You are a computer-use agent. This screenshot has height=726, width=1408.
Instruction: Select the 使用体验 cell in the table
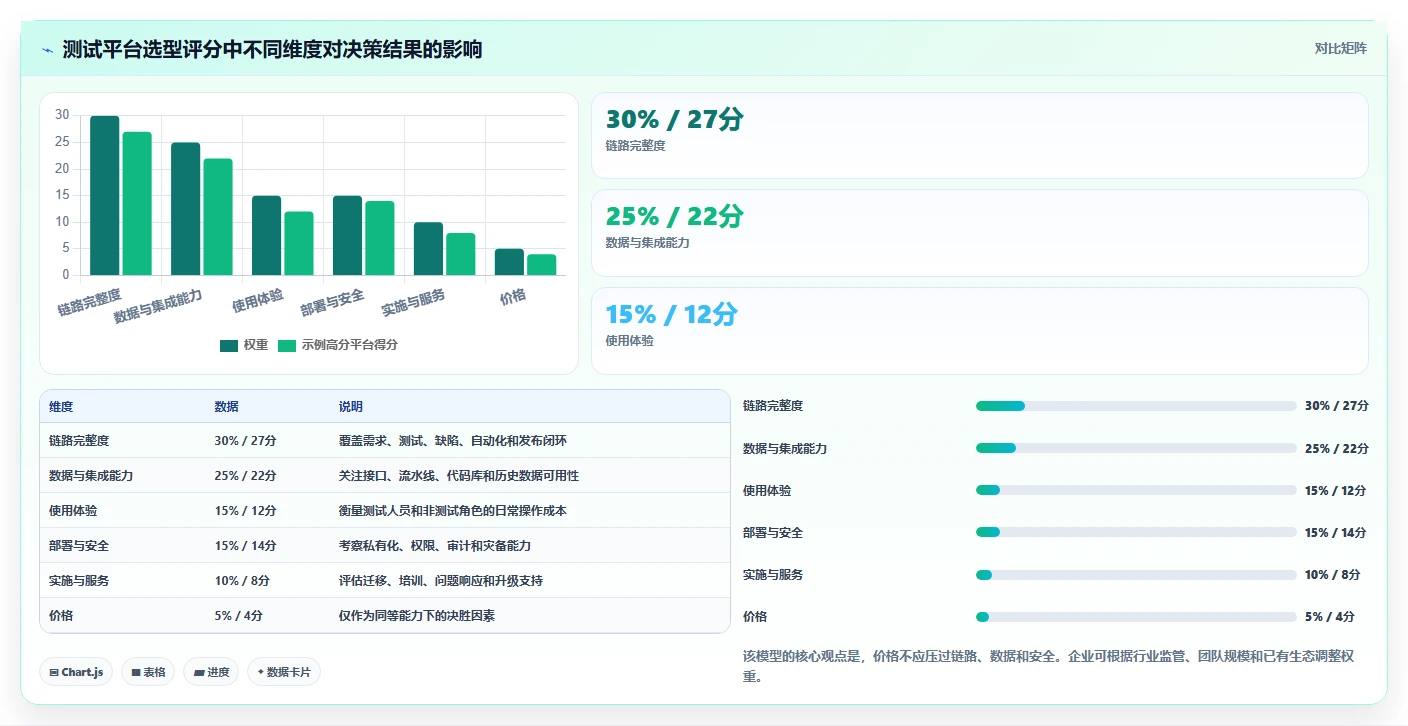tap(73, 511)
